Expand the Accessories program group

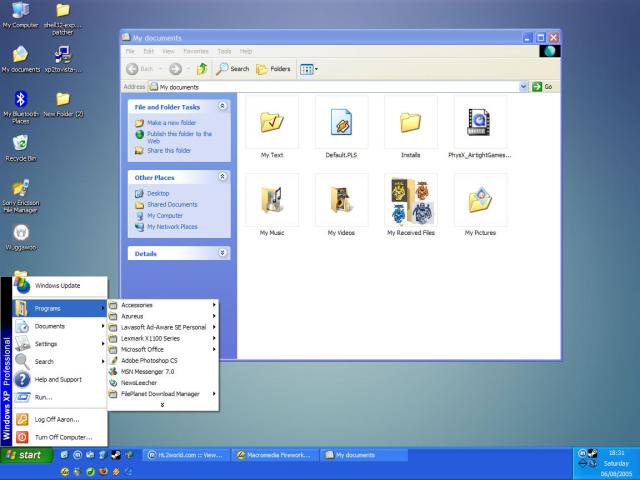point(163,305)
